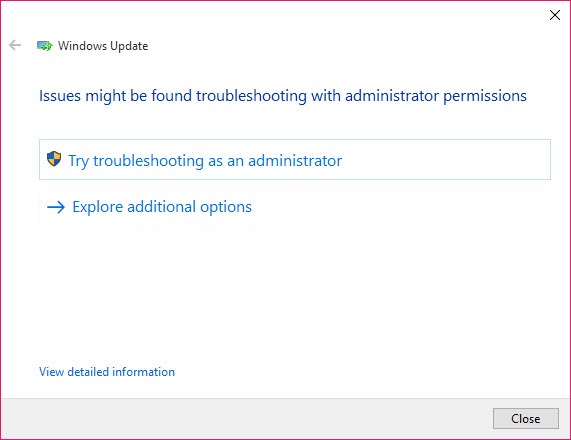Click the Close button
Viewport: 571px width, 440px height.
coord(525,419)
